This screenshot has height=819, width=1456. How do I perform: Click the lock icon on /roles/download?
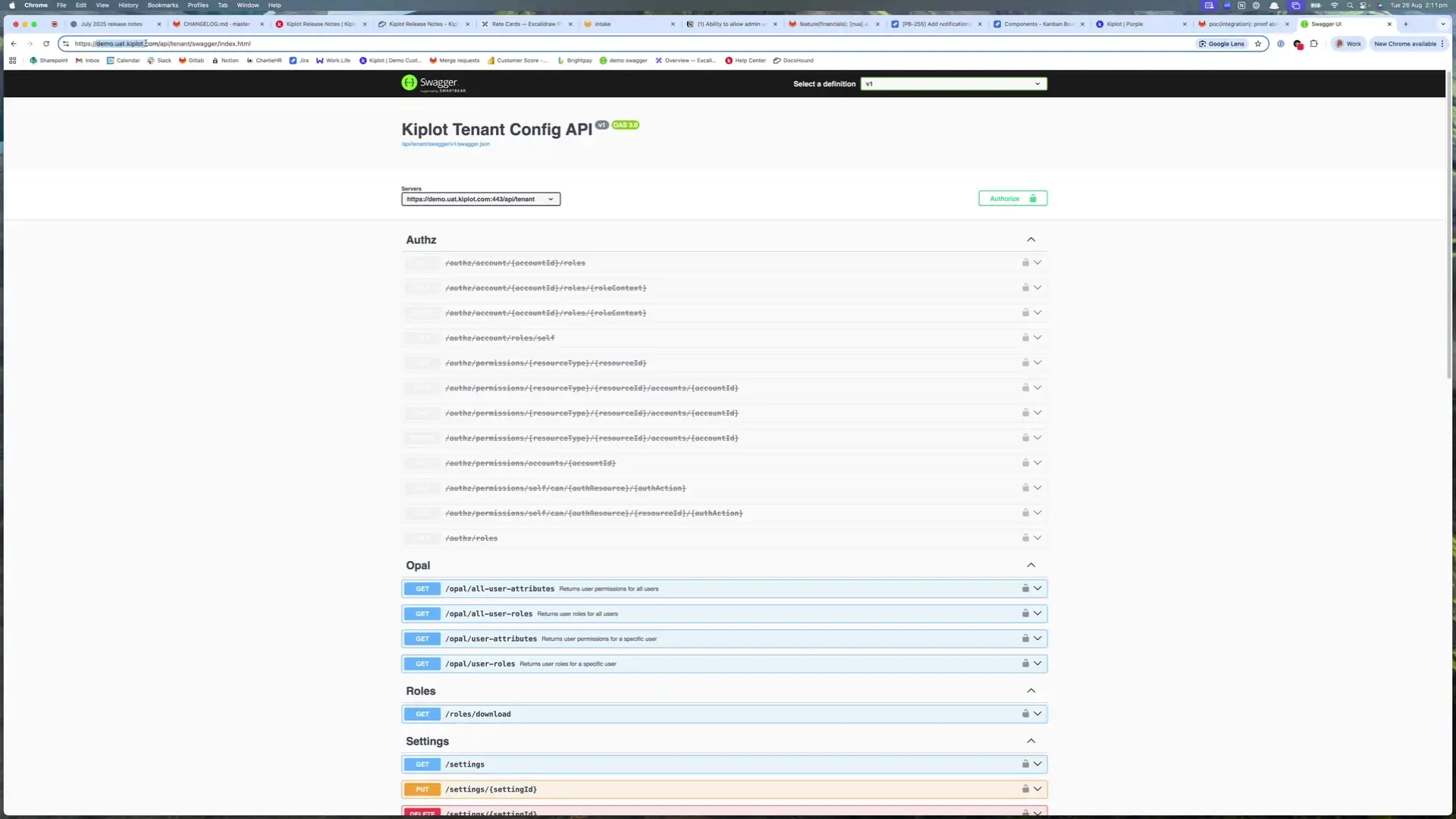pyautogui.click(x=1025, y=714)
